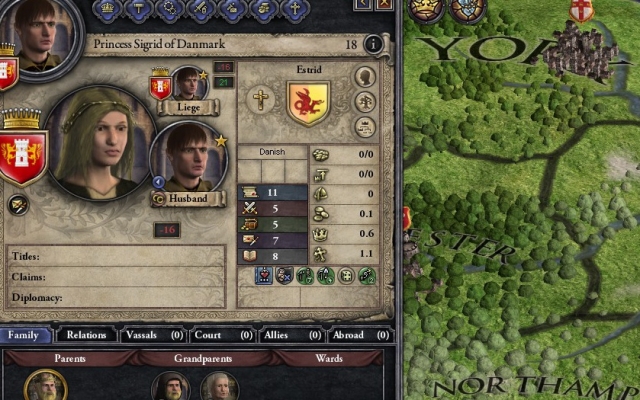This screenshot has height=400, width=640.
Task: Open the Allies tab
Action: tap(292, 335)
